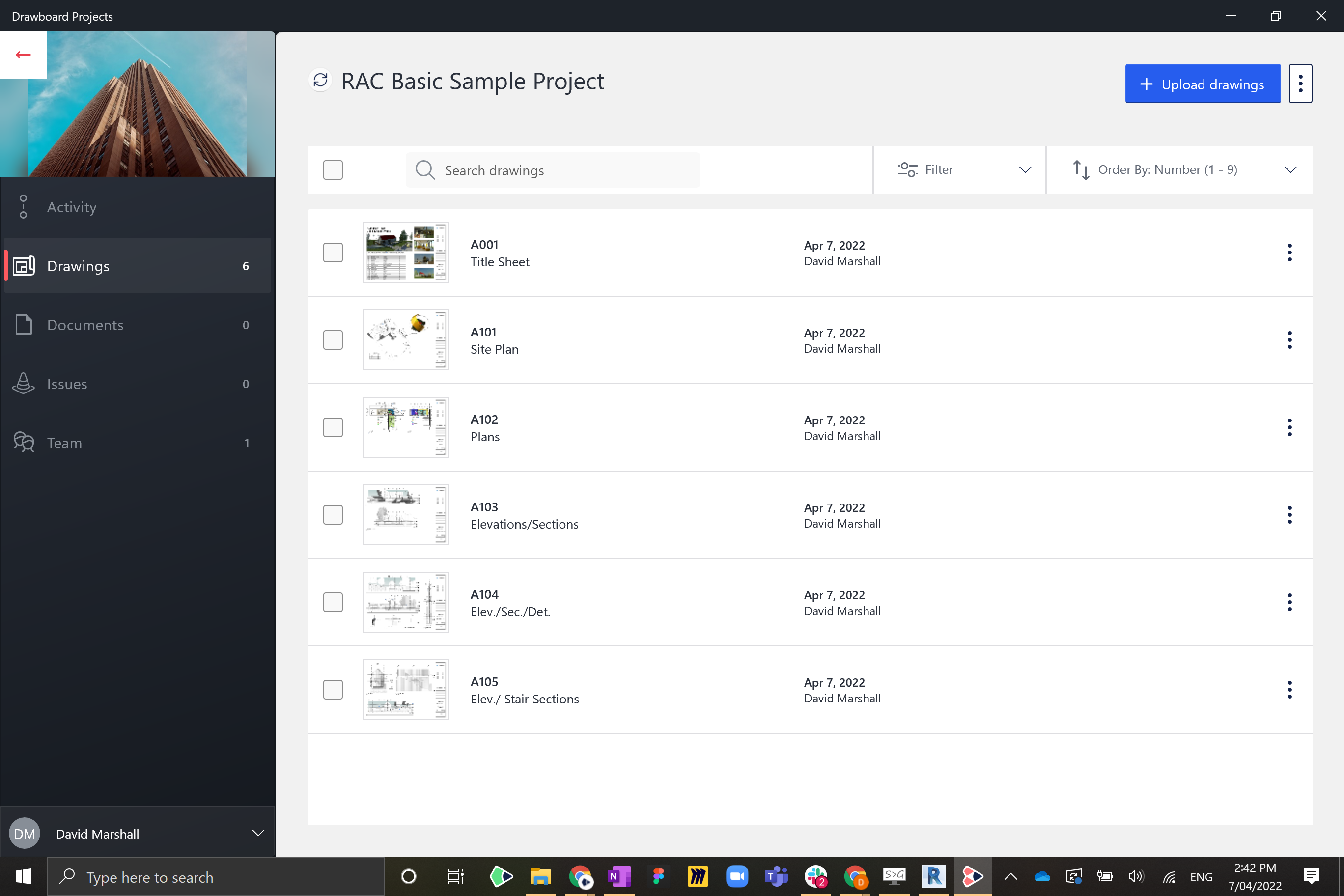This screenshot has height=896, width=1344.
Task: Tick the A104 Elev./Sec./Det. checkbox
Action: [333, 602]
